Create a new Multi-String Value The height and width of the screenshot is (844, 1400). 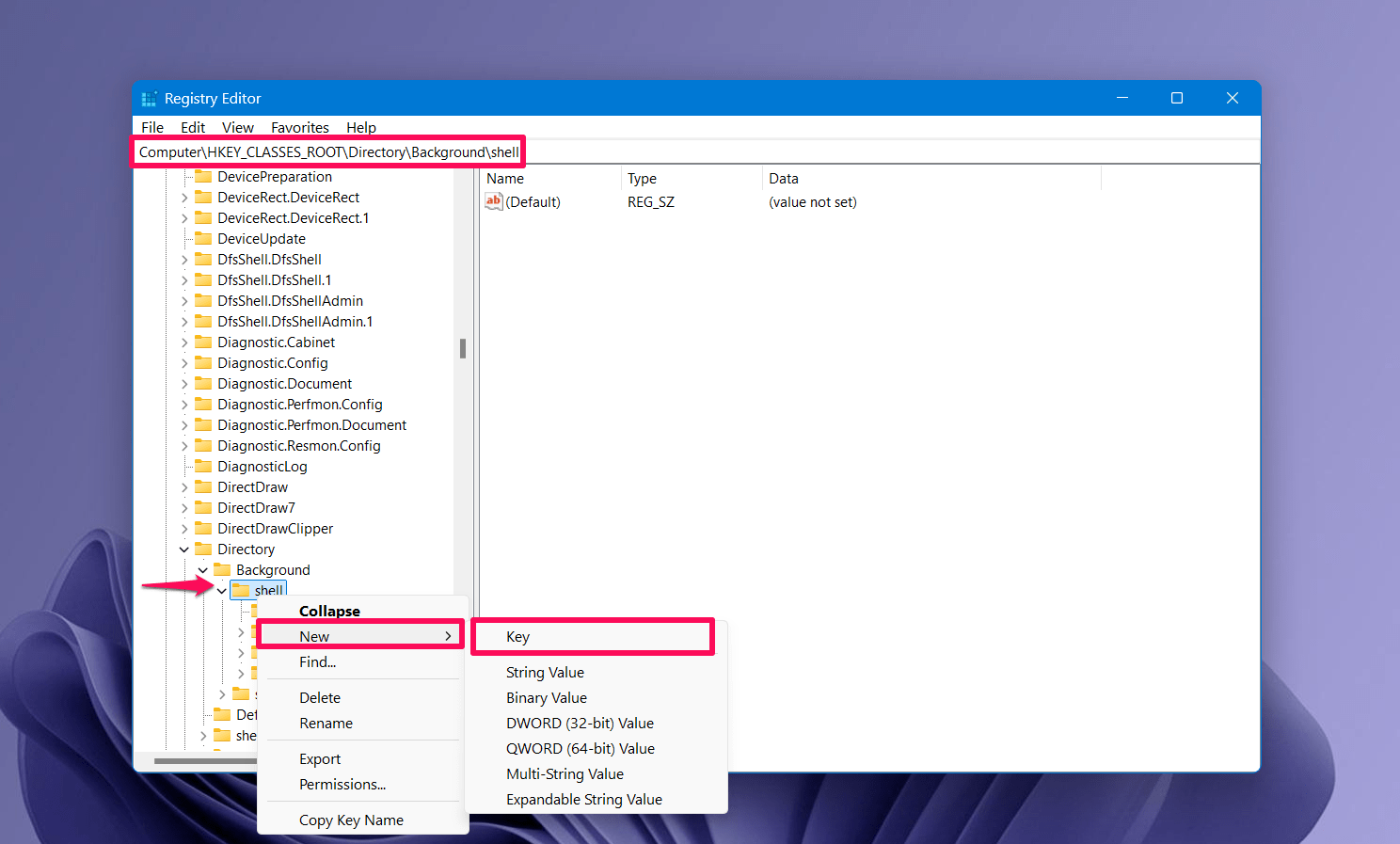point(597,773)
